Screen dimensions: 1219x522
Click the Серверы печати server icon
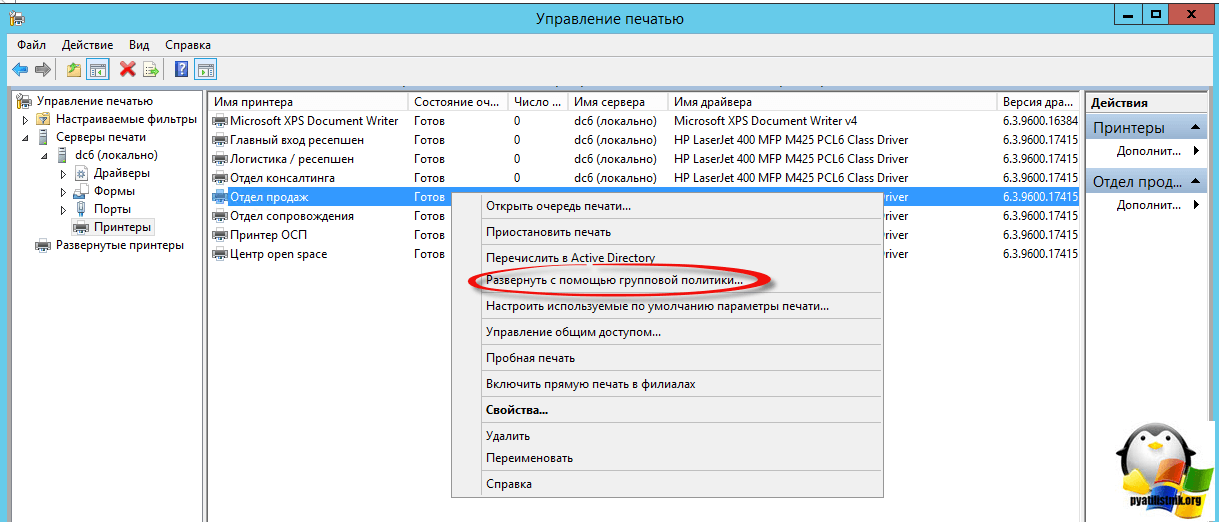[43, 137]
